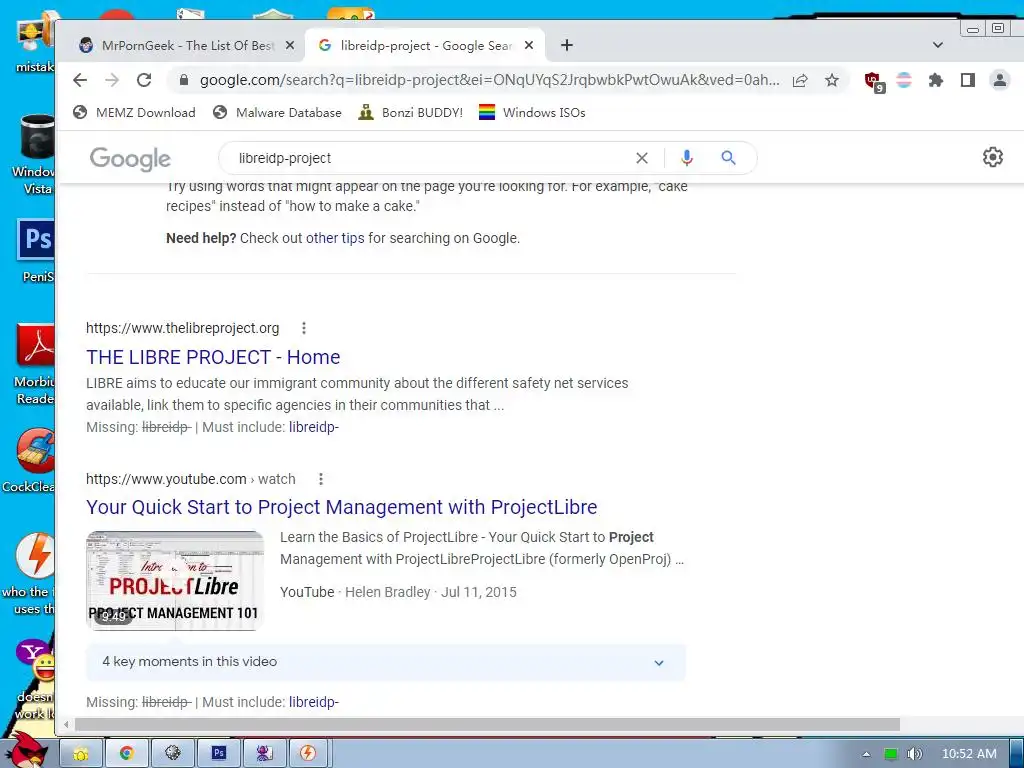
Task: Close the MrPornGeek tab
Action: click(291, 45)
